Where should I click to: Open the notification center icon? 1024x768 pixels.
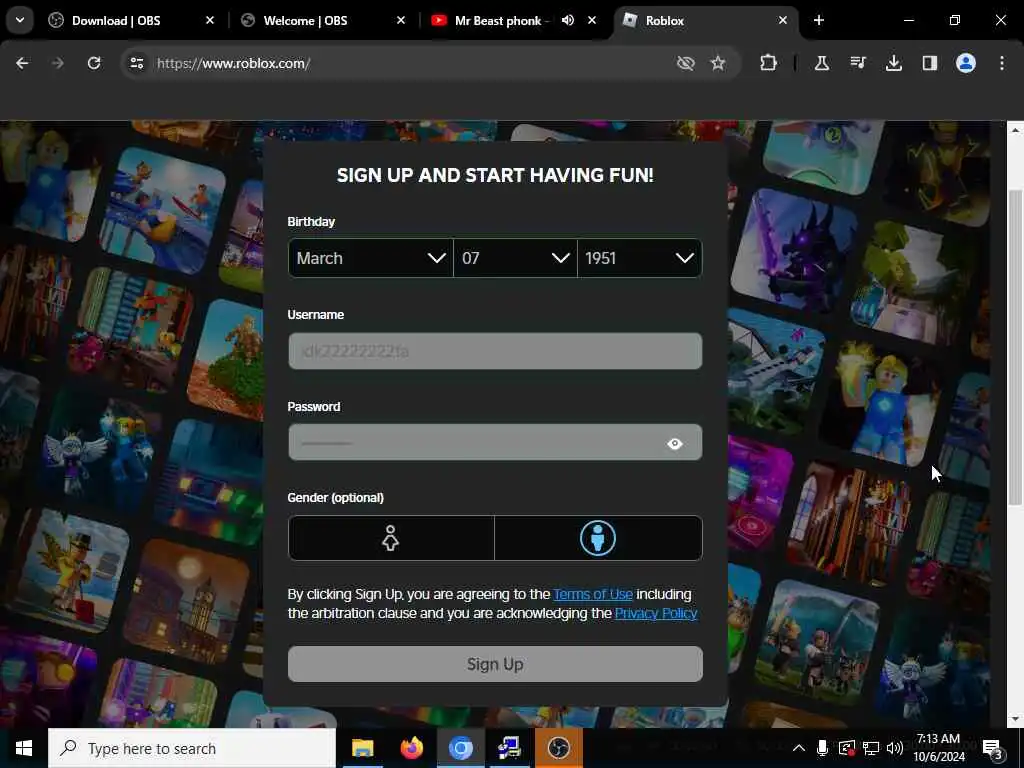click(992, 748)
